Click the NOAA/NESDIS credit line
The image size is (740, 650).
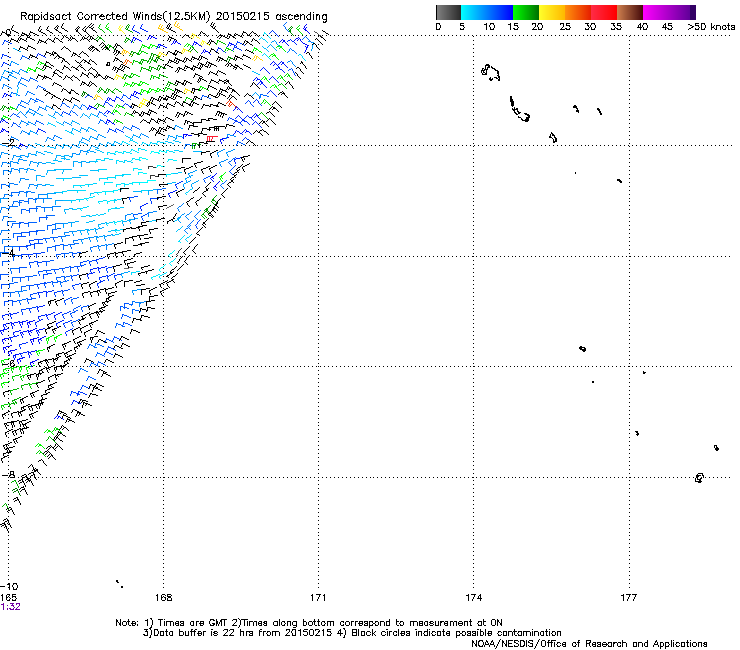[589, 644]
